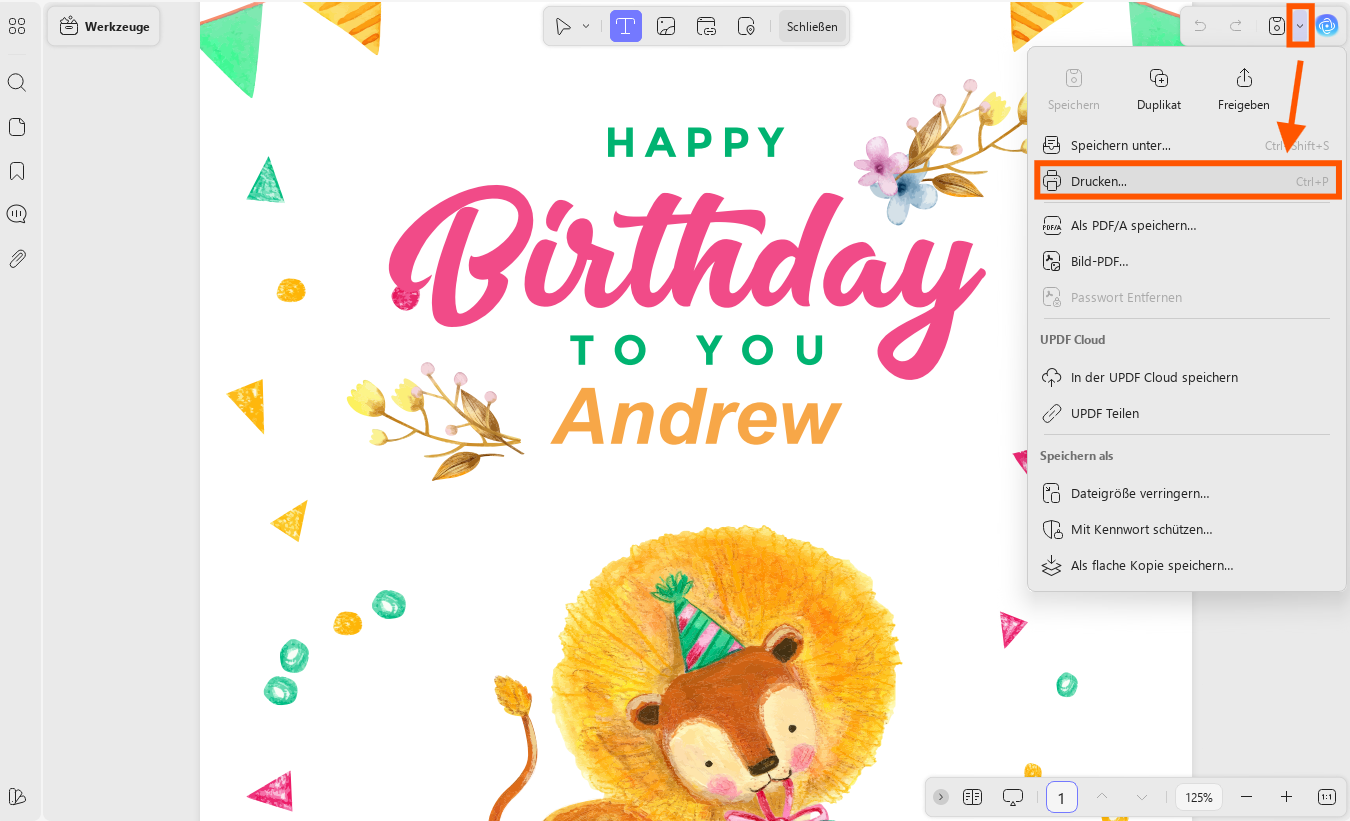Open the comments panel icon in sidebar
Viewport: 1350px width, 821px height.
(17, 214)
